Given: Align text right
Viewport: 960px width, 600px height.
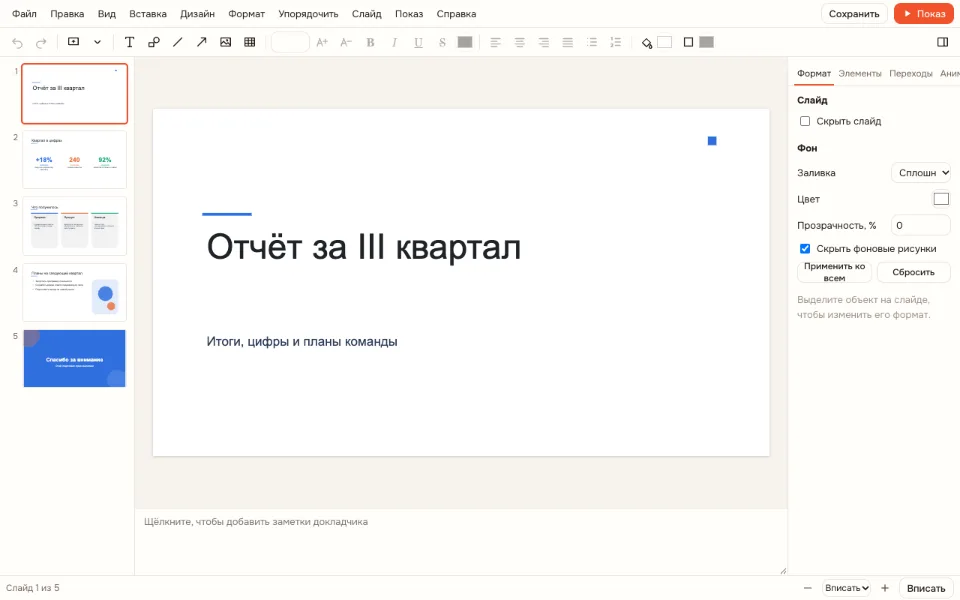Looking at the screenshot, I should 544,42.
